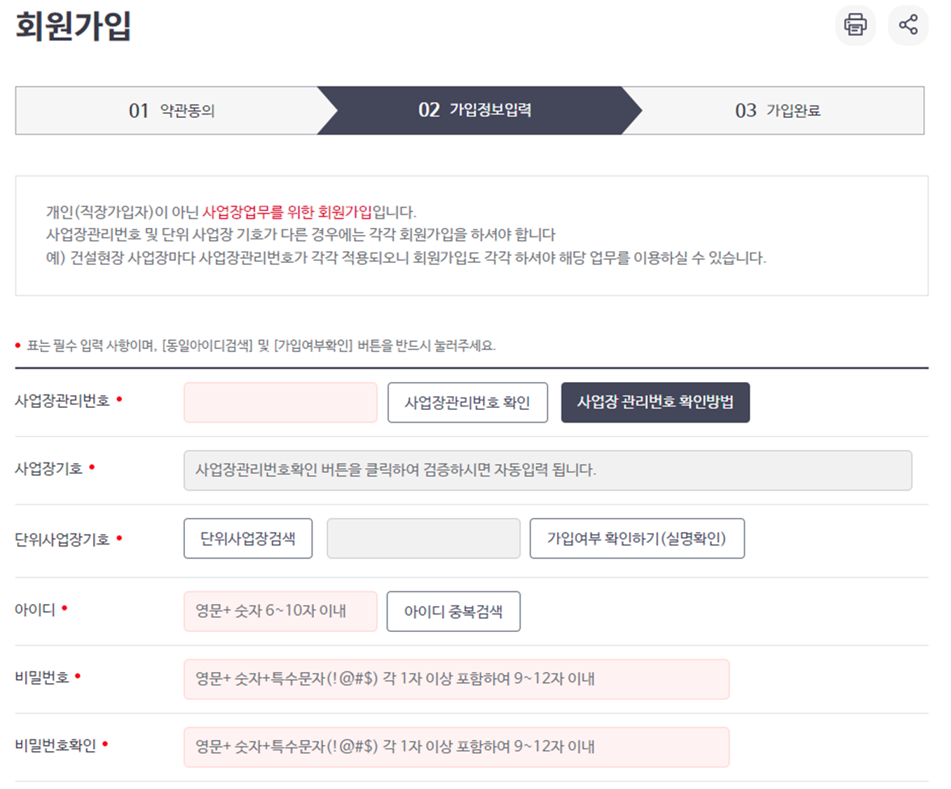The image size is (951, 789).
Task: Click the share icon at top right
Action: coord(908,25)
